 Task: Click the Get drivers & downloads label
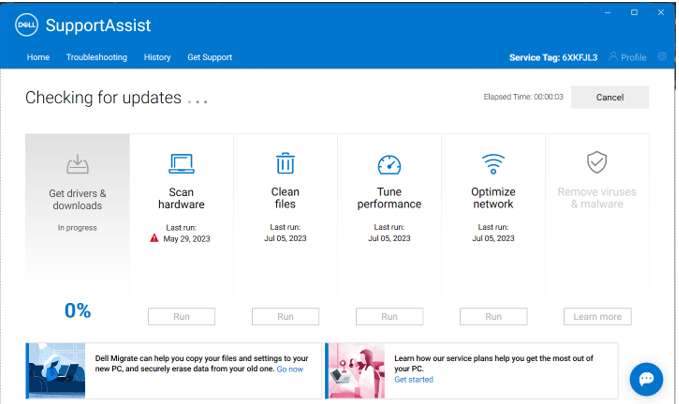[78, 200]
